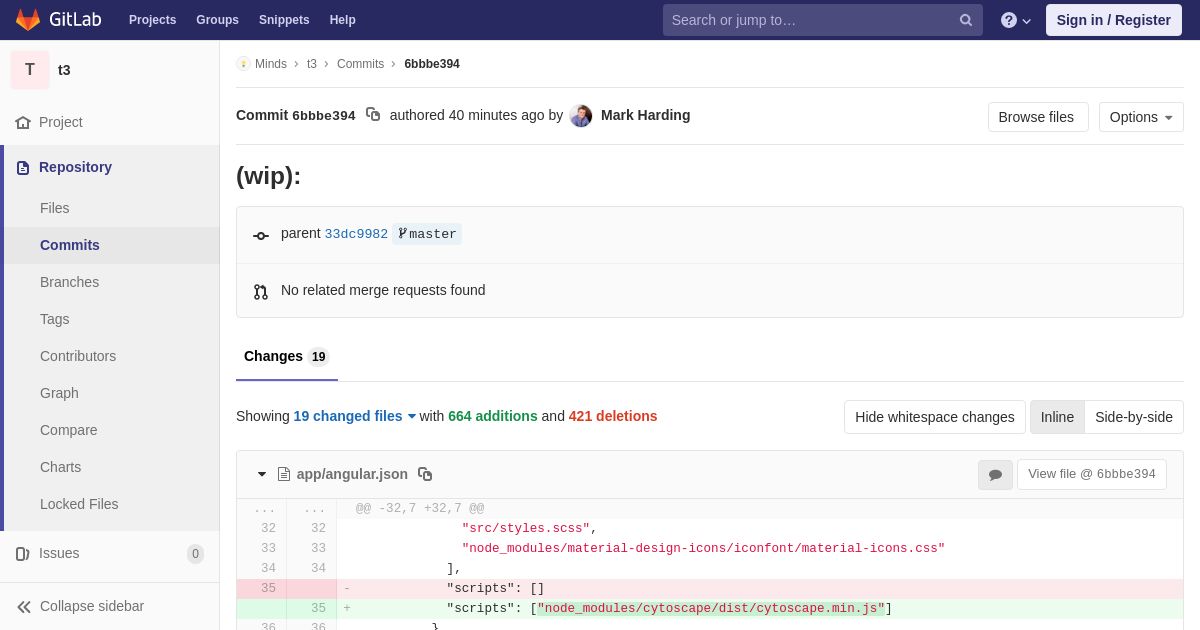Viewport: 1200px width, 630px height.
Task: Open the Snippets menu
Action: coord(284,20)
